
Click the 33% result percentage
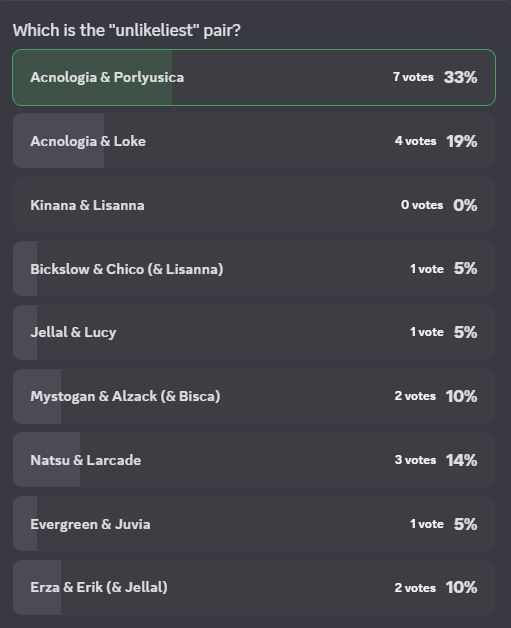click(x=461, y=77)
